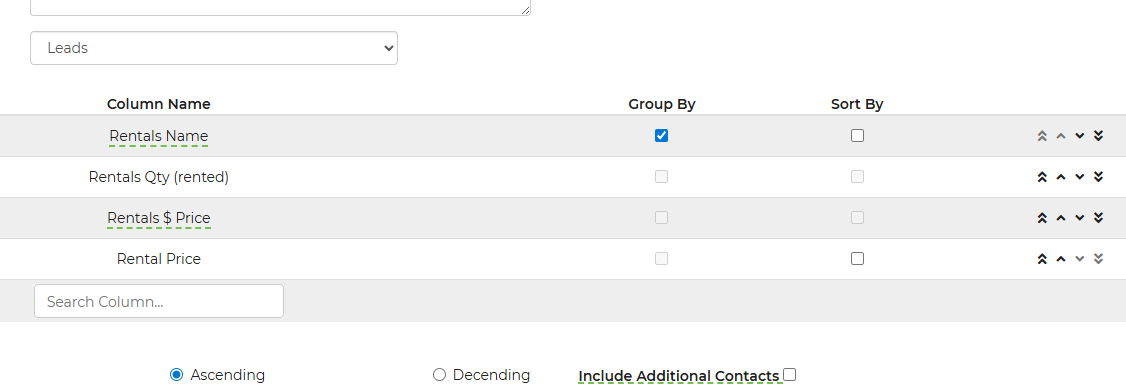The height and width of the screenshot is (387, 1126).
Task: Enable Sort By for Rentals Name
Action: pos(857,136)
